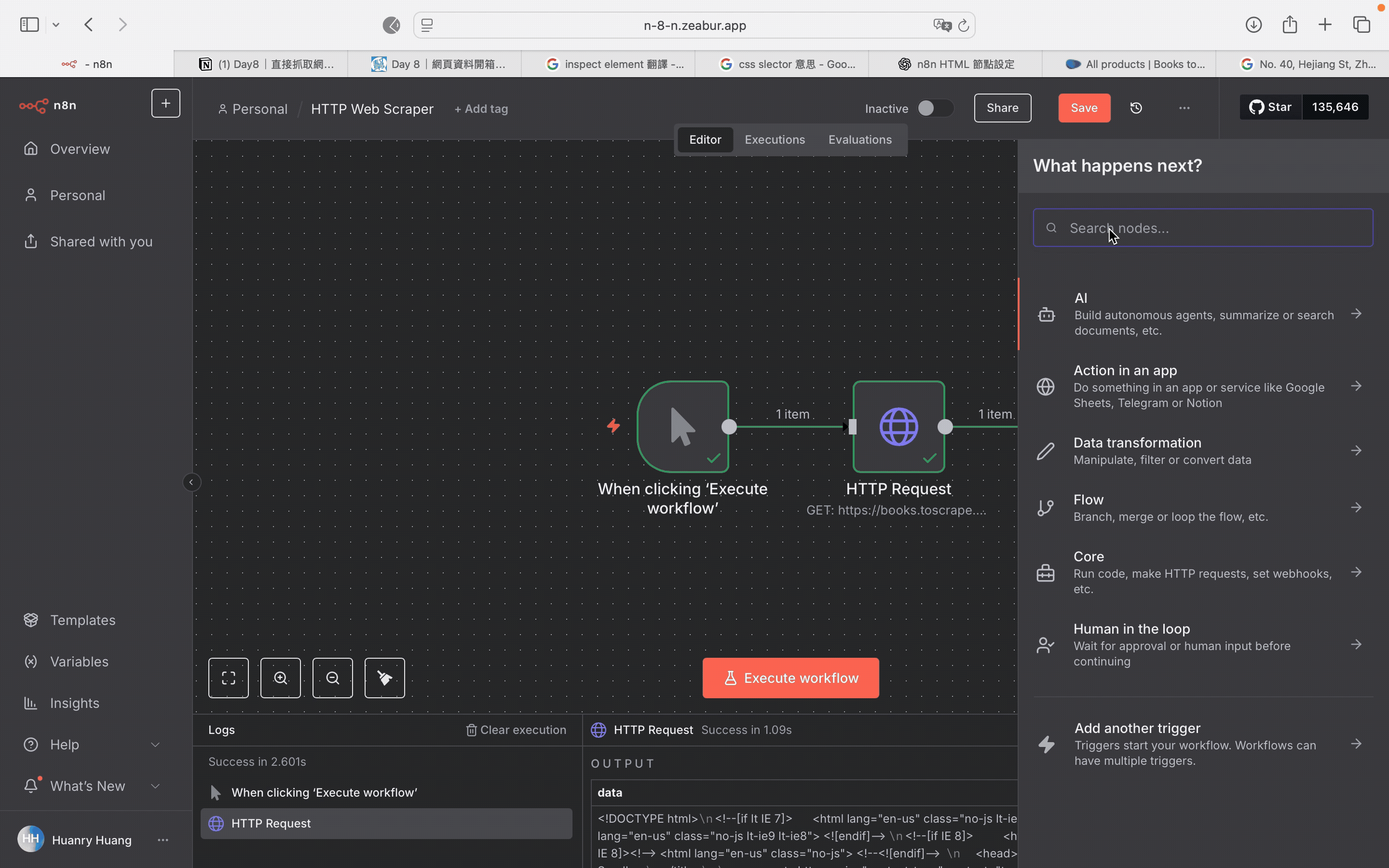The height and width of the screenshot is (868, 1389).
Task: Click Clear execution in Logs
Action: pyautogui.click(x=516, y=730)
